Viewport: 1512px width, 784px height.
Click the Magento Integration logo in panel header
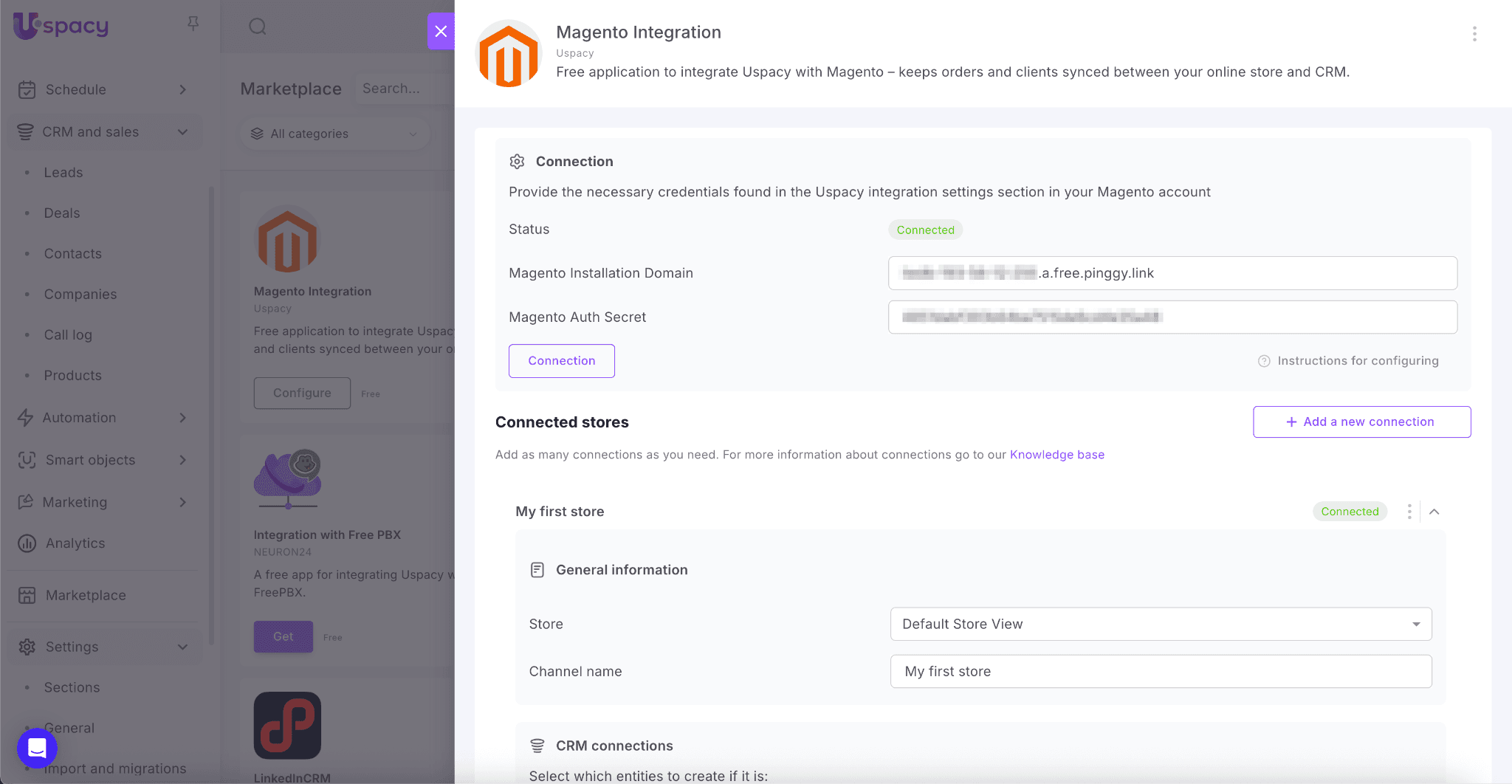(x=508, y=54)
